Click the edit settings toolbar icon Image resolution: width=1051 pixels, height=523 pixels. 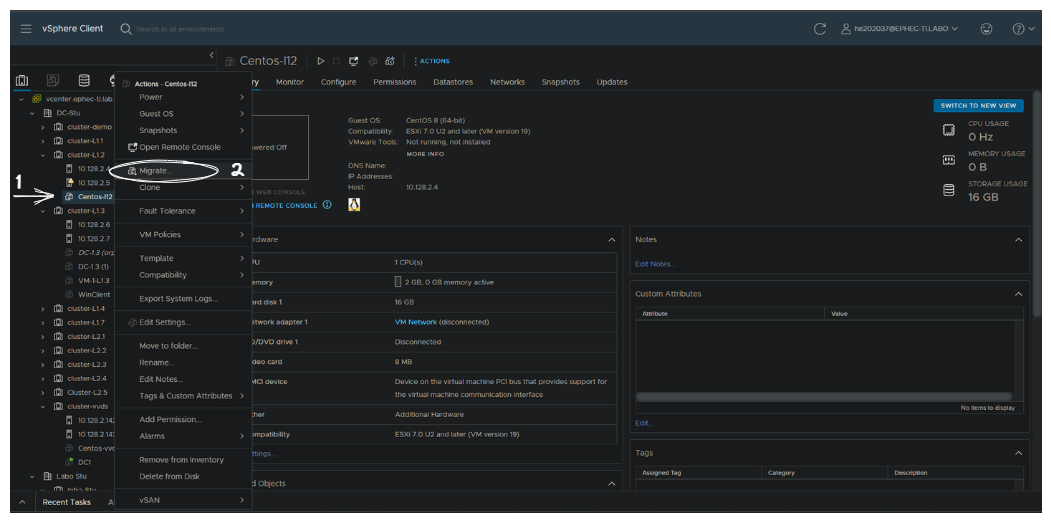click(373, 61)
